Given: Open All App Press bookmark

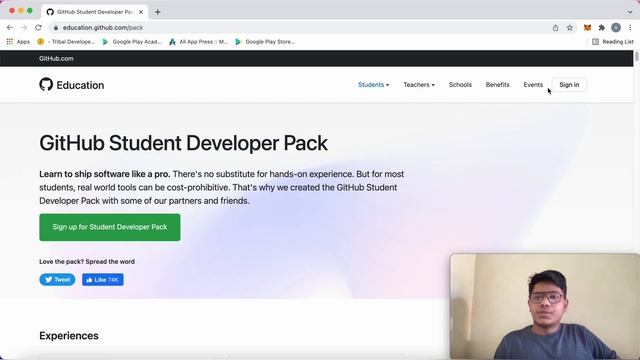Looking at the screenshot, I should (198, 42).
